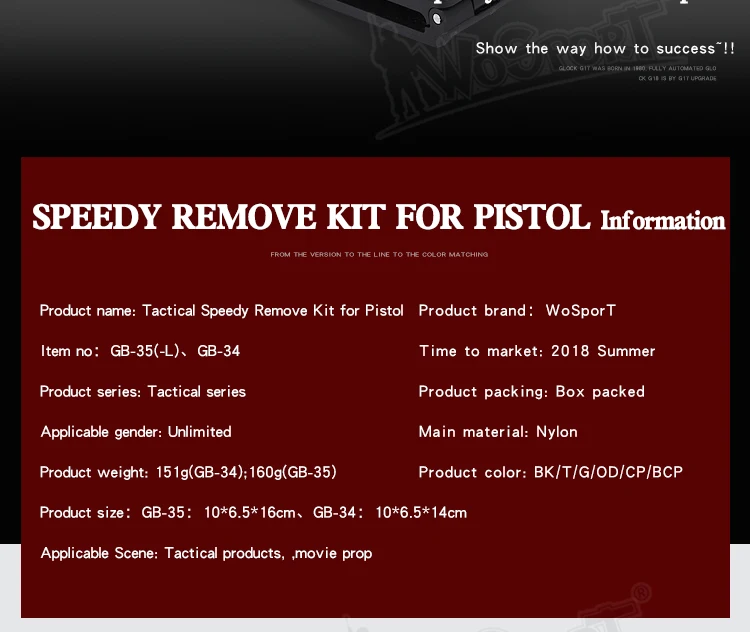Click the Information title word
This screenshot has width=750, height=632.
[x=663, y=221]
